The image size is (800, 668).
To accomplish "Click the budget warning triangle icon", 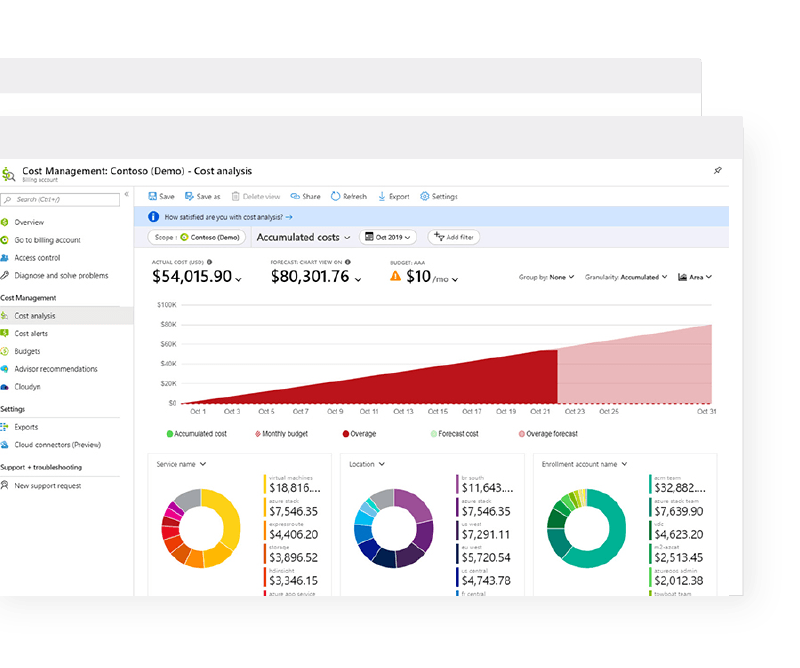I will pos(395,276).
